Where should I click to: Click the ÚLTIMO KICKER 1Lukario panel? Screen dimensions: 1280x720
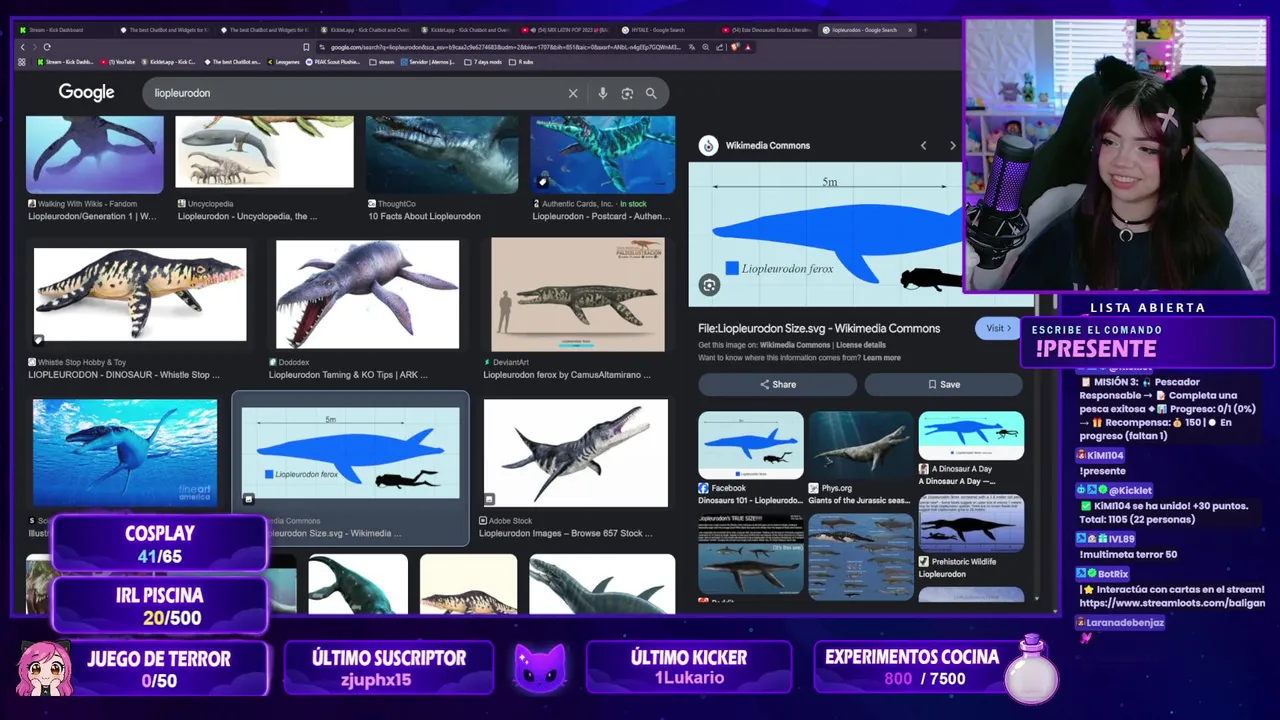(689, 668)
